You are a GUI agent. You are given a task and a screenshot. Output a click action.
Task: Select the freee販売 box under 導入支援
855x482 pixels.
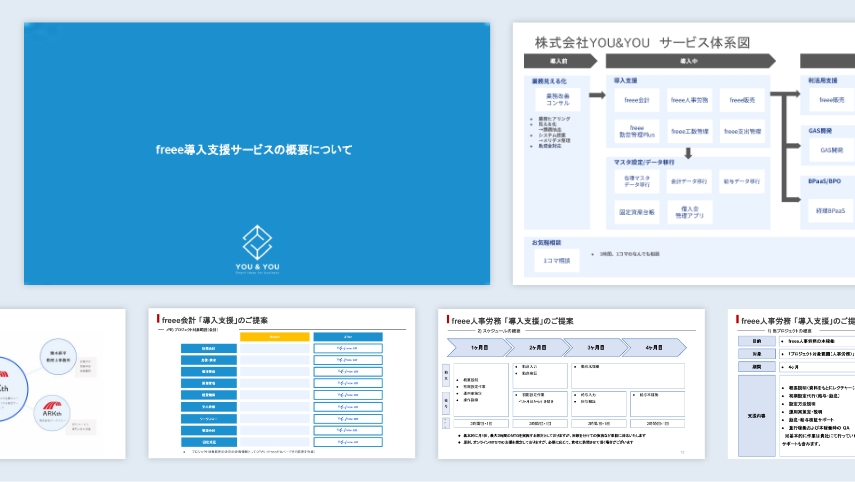(x=742, y=100)
